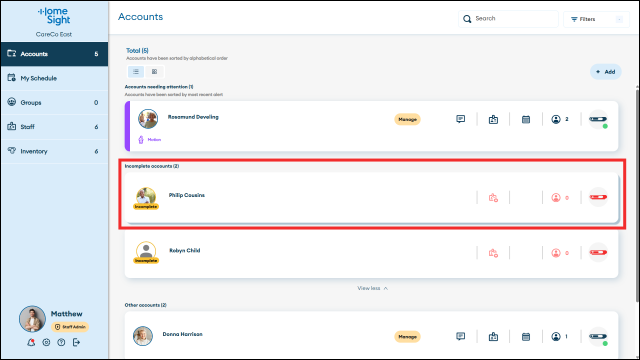The width and height of the screenshot is (640, 360).
Task: Open My Schedule in the sidebar
Action: (x=54, y=78)
